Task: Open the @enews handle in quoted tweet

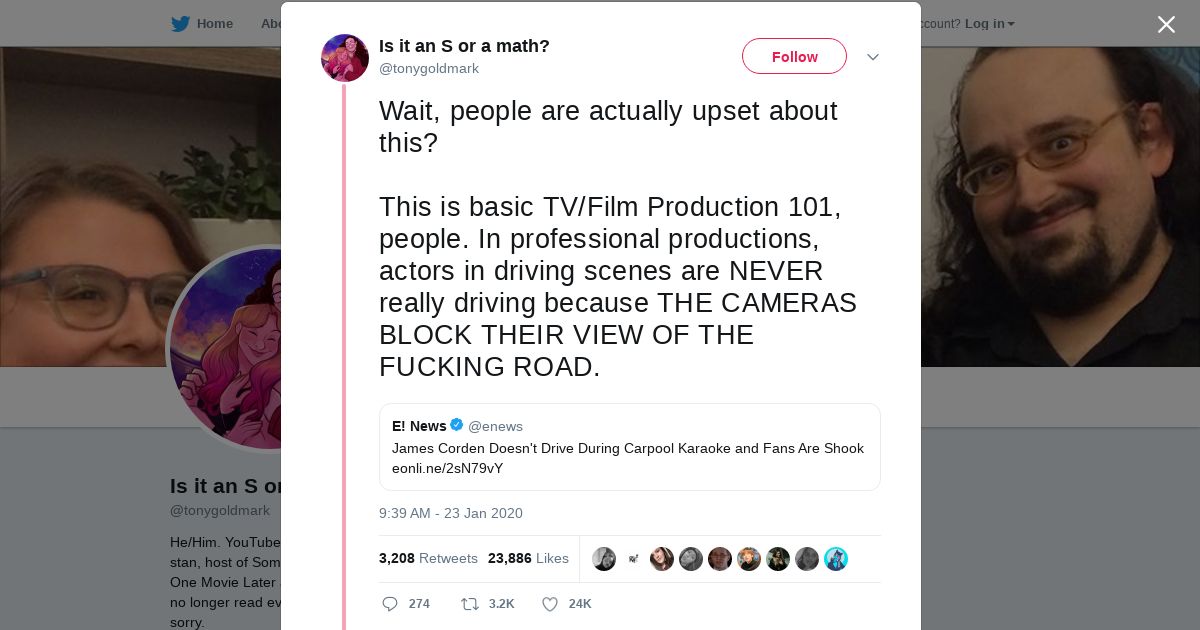Action: [x=495, y=427]
